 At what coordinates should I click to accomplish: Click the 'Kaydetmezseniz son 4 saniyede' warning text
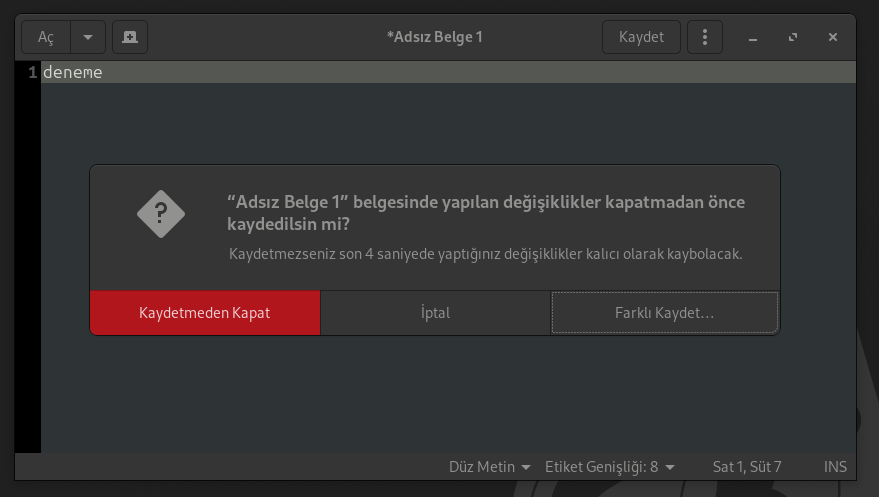click(485, 254)
